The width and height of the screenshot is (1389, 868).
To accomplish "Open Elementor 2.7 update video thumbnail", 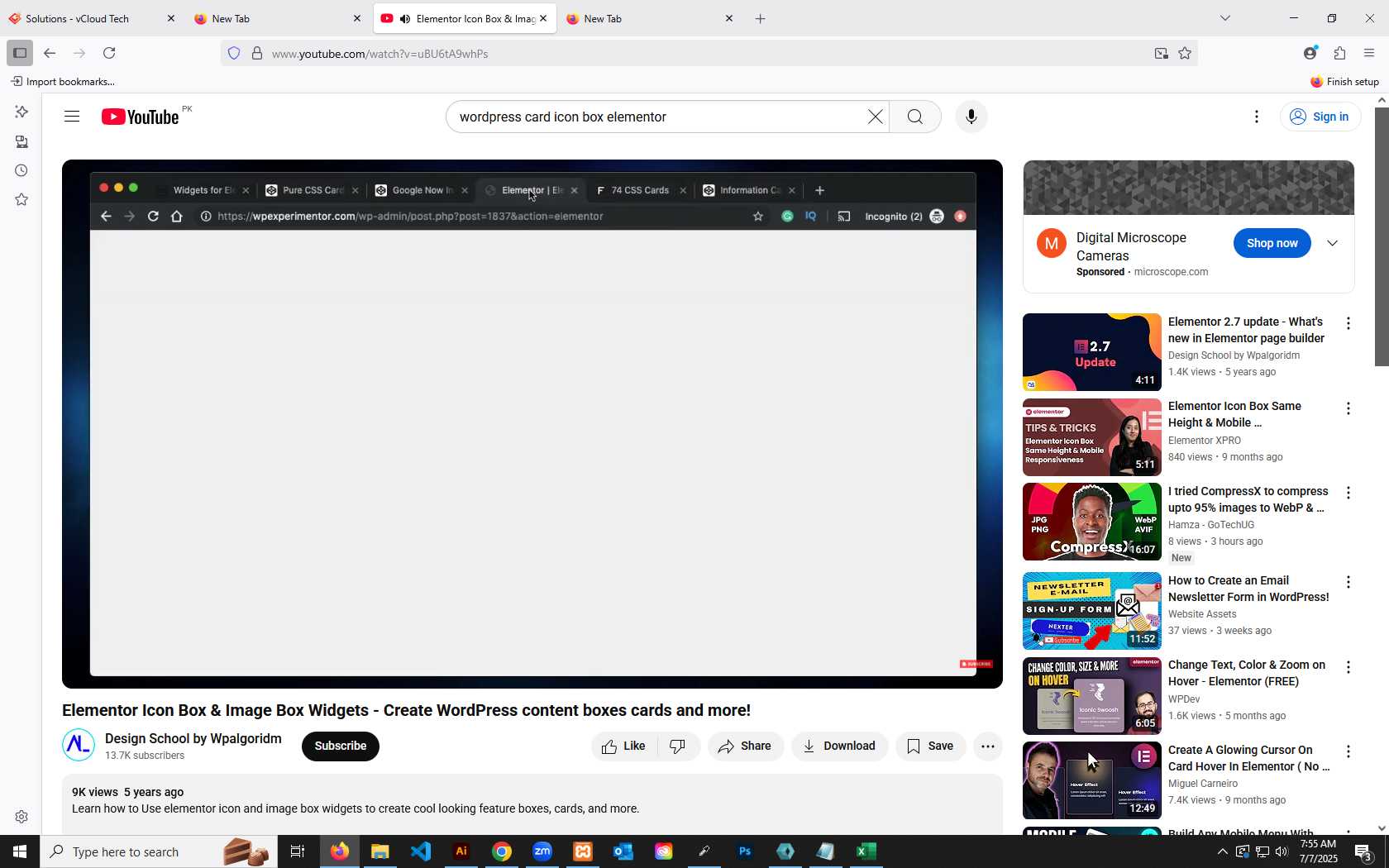I will tap(1092, 352).
